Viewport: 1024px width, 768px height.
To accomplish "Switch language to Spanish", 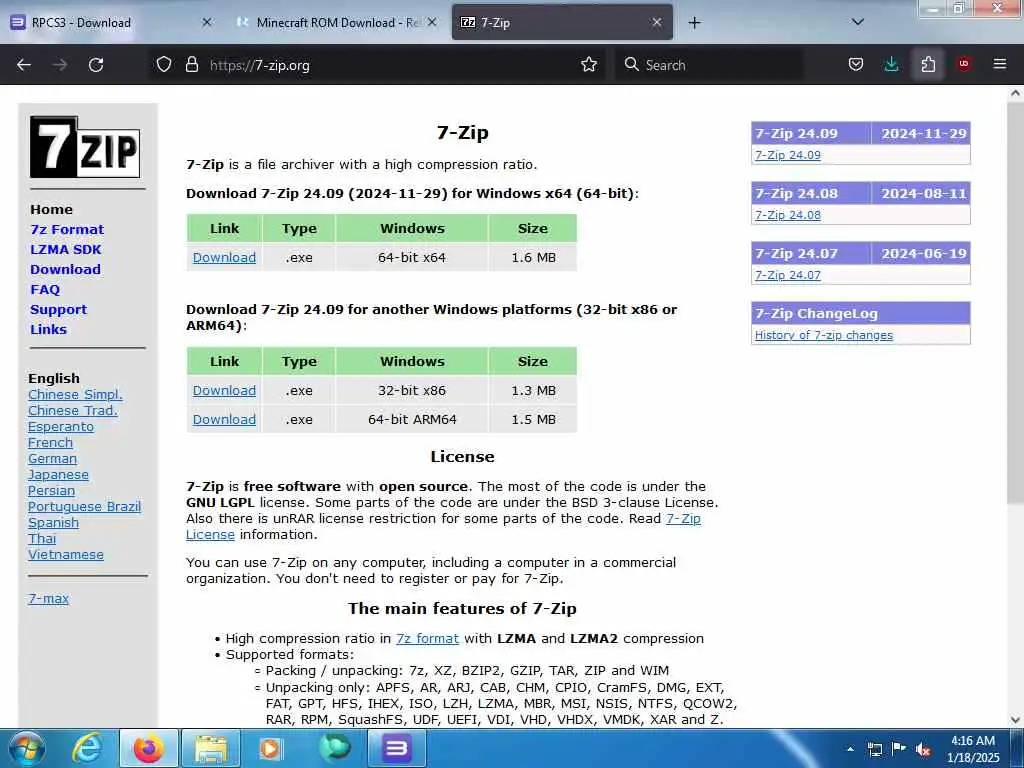I will click(54, 522).
